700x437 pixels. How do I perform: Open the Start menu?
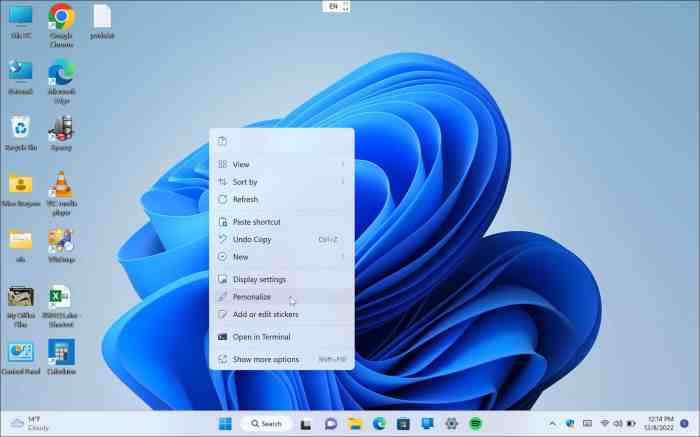click(x=225, y=423)
